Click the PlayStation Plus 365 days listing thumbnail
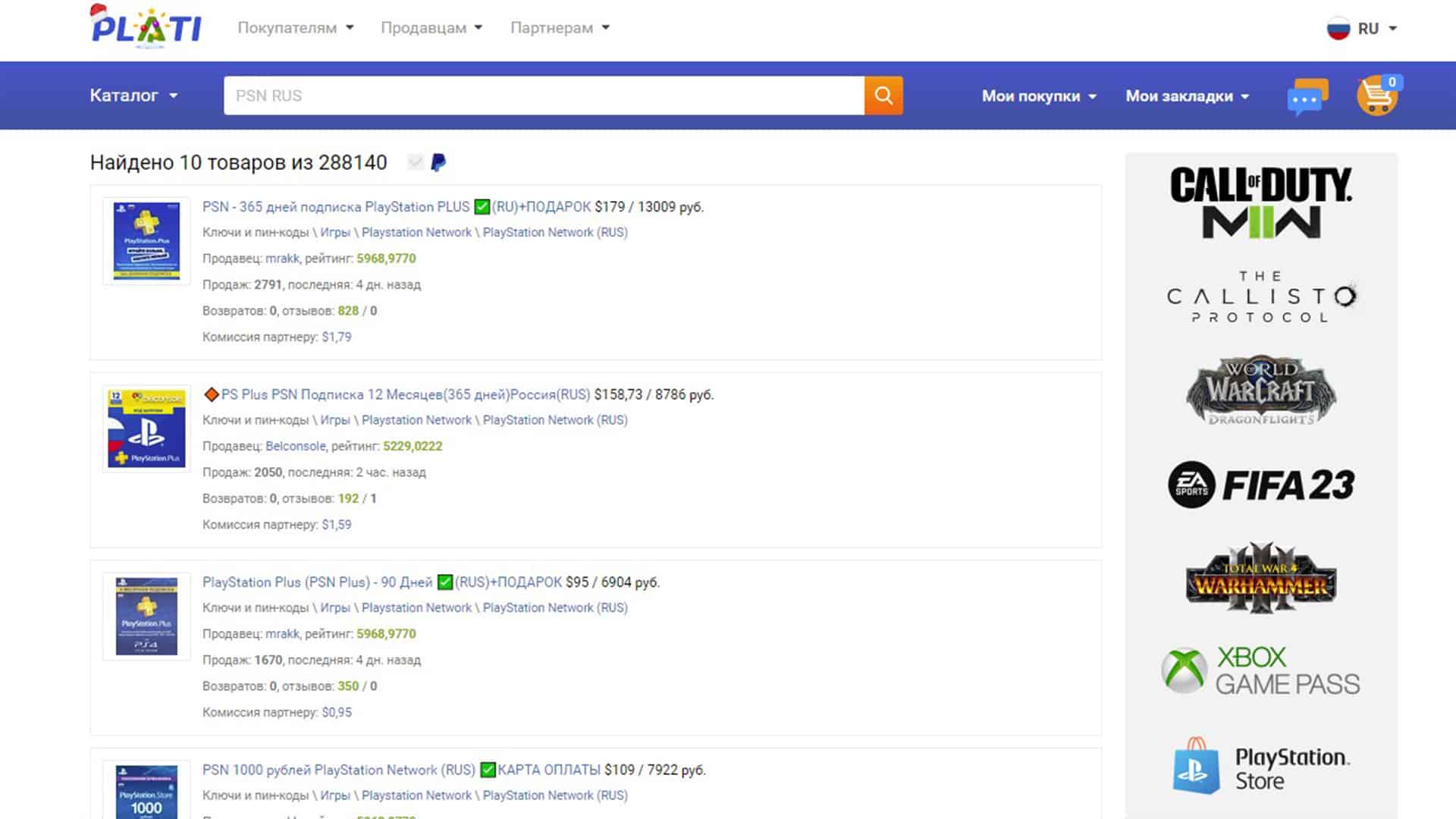 (145, 238)
